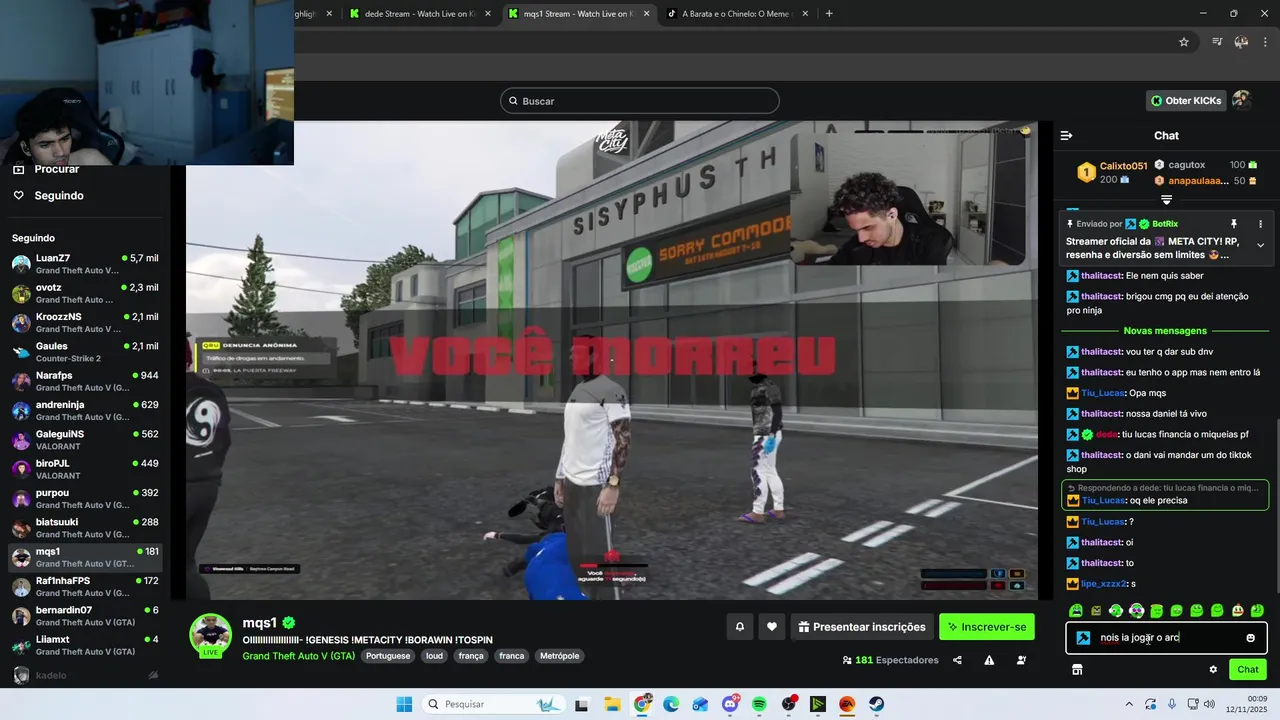Open the report warning triangle icon
The height and width of the screenshot is (720, 1280).
pyautogui.click(x=989, y=660)
